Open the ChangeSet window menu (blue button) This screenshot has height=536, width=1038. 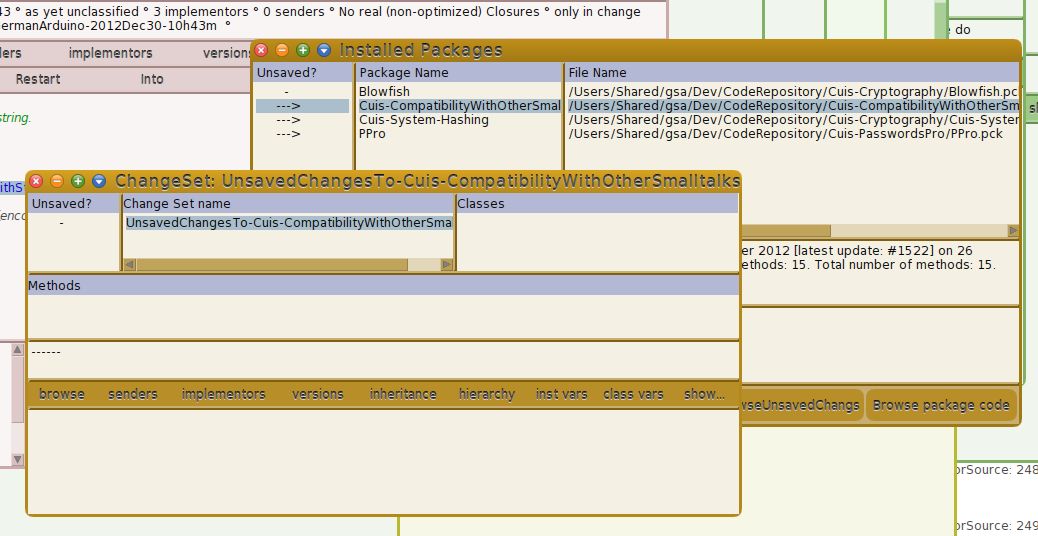point(99,181)
